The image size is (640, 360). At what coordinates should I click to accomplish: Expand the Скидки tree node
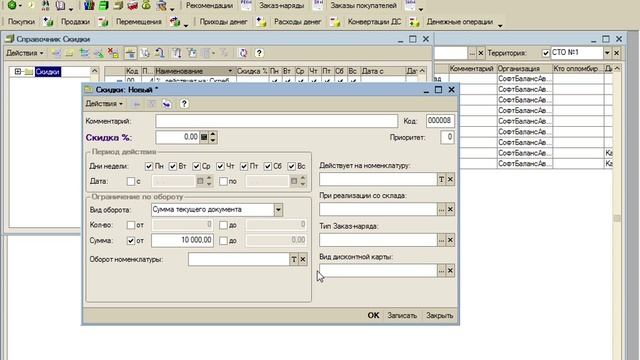(18, 72)
